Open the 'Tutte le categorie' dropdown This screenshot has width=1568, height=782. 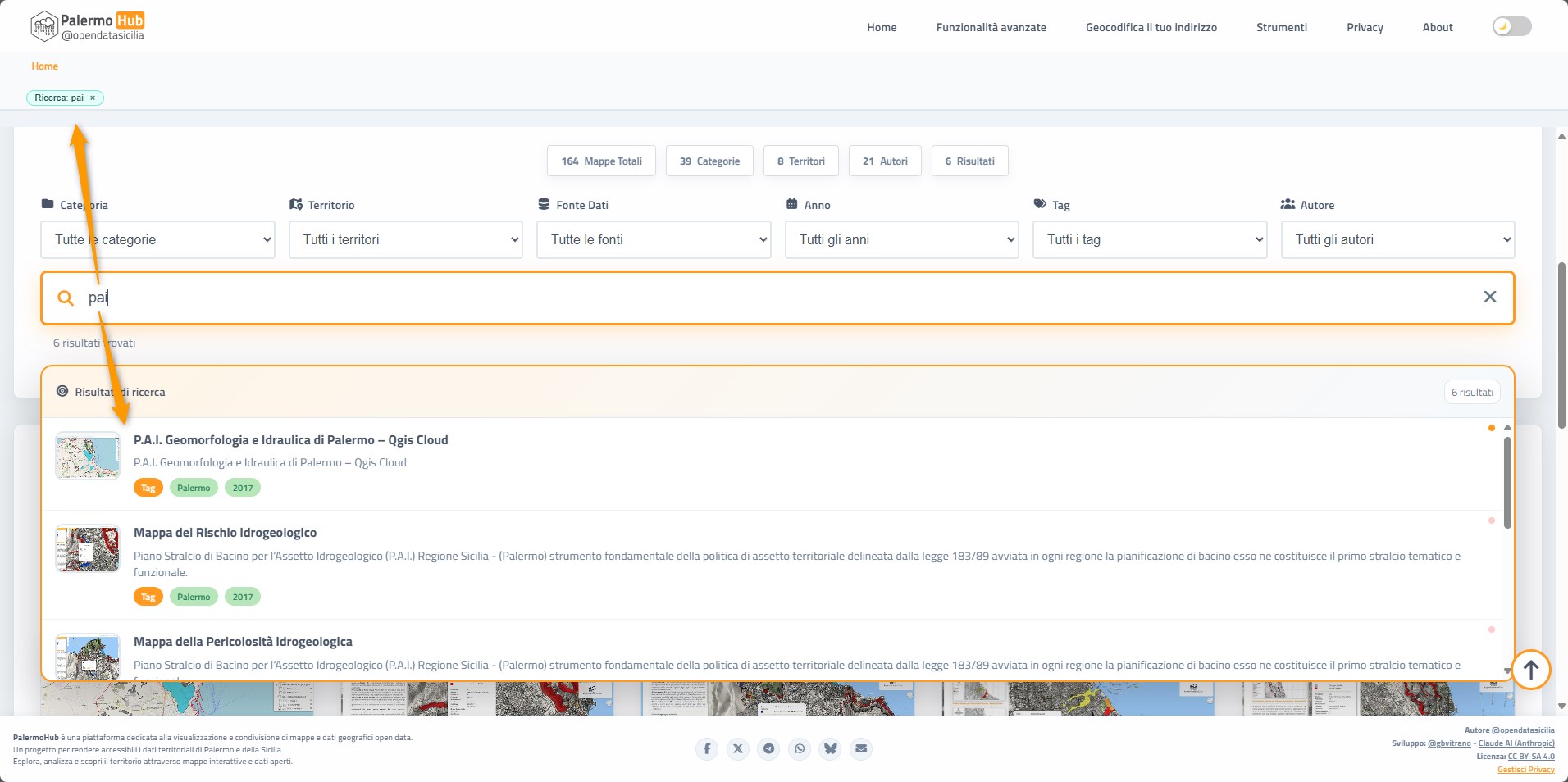click(157, 240)
